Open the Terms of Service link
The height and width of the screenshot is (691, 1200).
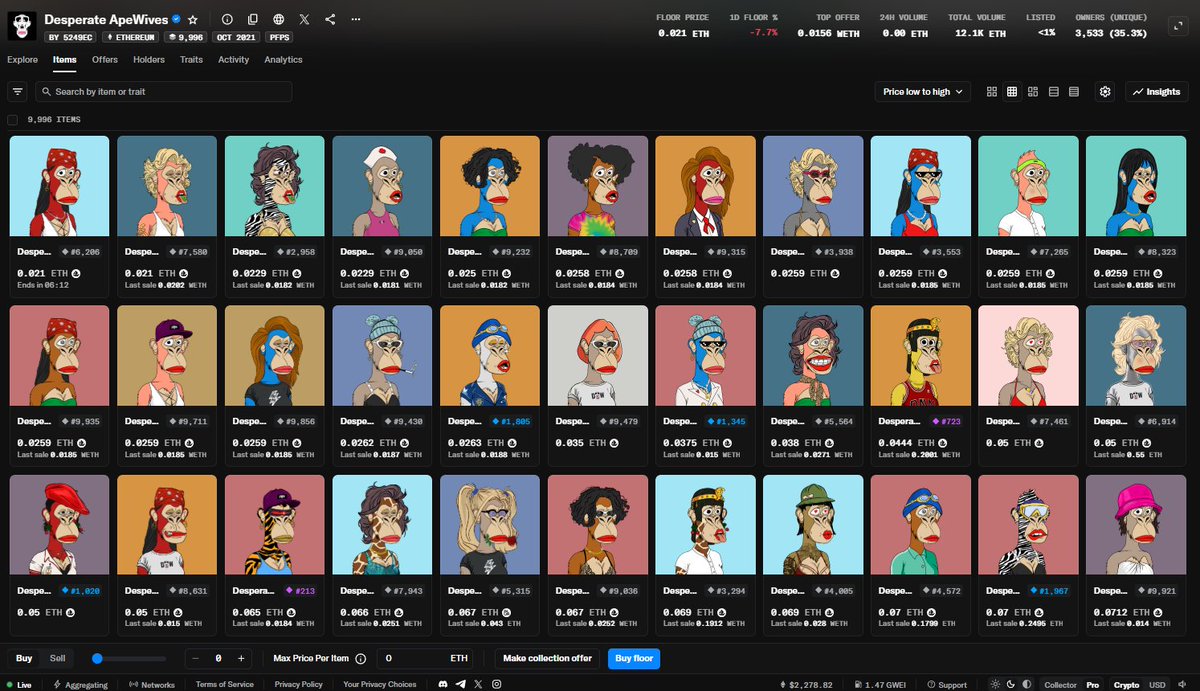[225, 685]
